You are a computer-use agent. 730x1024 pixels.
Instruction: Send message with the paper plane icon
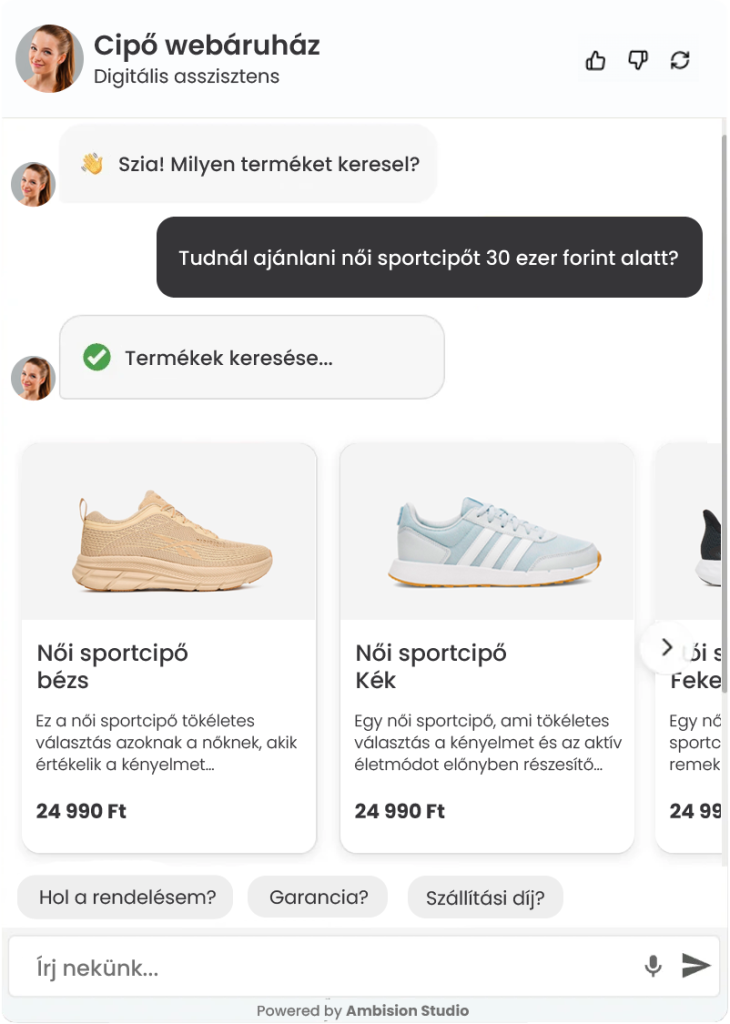(x=696, y=965)
